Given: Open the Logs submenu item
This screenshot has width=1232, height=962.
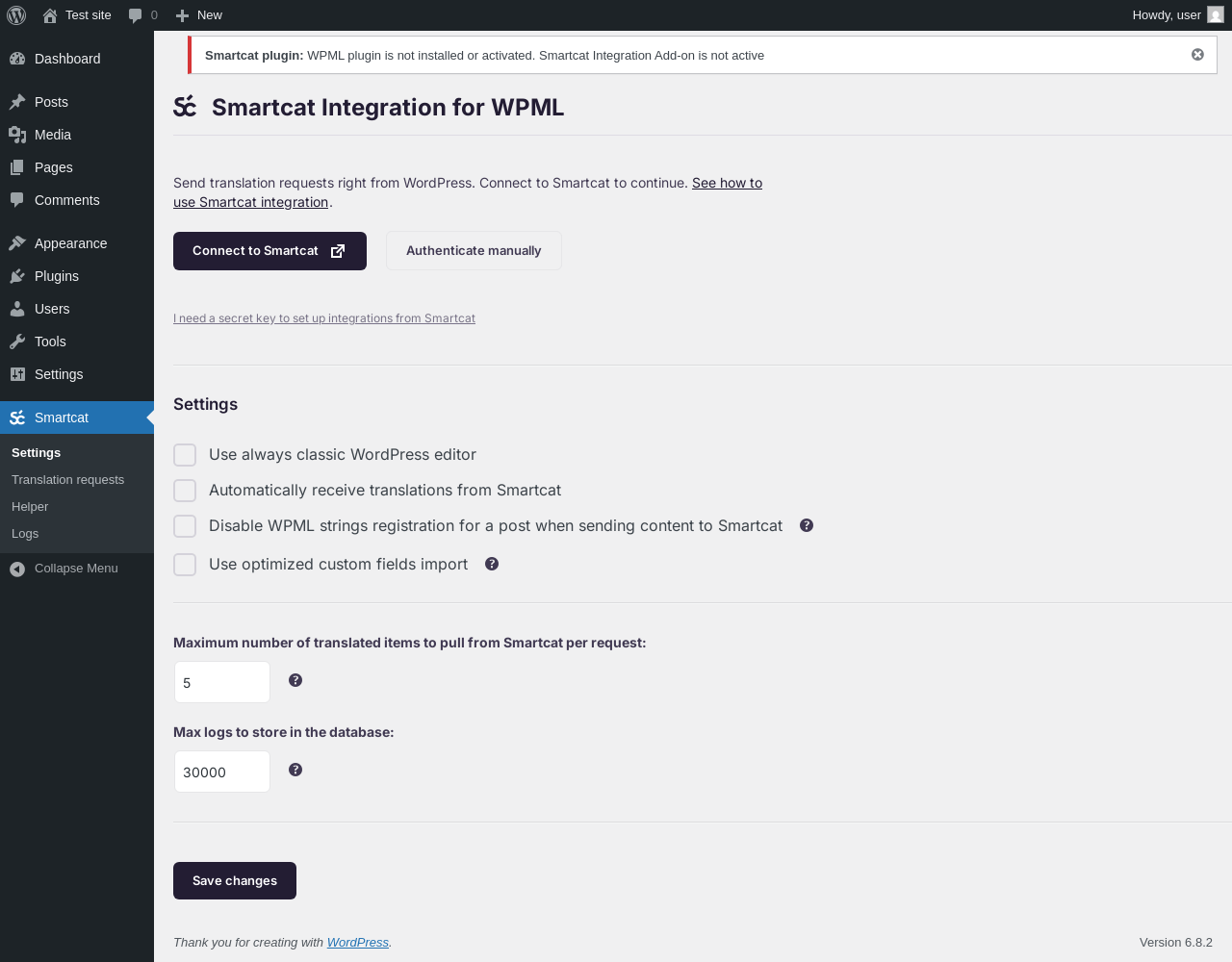Looking at the screenshot, I should coord(25,533).
